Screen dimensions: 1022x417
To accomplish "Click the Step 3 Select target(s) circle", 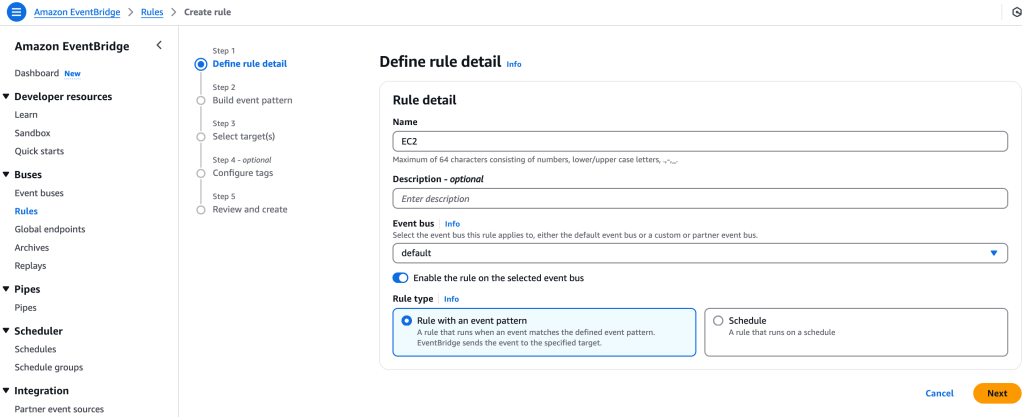I will tap(201, 136).
